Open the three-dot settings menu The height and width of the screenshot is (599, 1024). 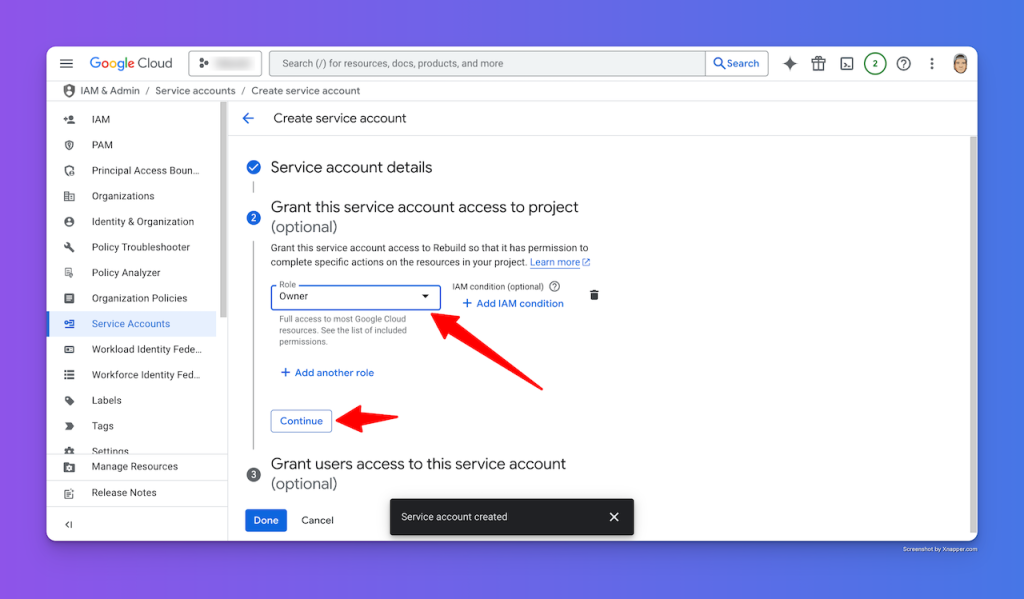(932, 63)
